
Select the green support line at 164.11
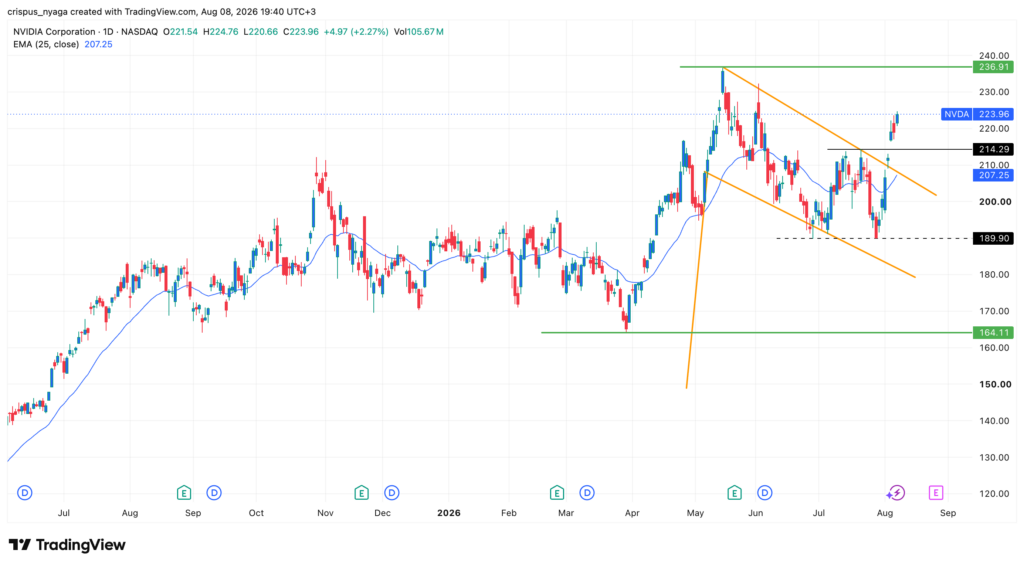[756, 332]
